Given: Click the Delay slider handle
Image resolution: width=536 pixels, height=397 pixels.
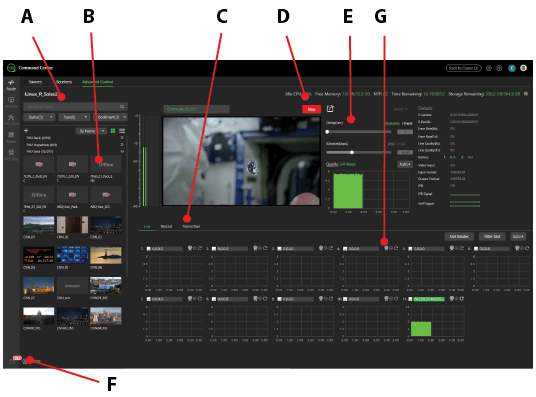Looking at the screenshot, I should [327, 132].
